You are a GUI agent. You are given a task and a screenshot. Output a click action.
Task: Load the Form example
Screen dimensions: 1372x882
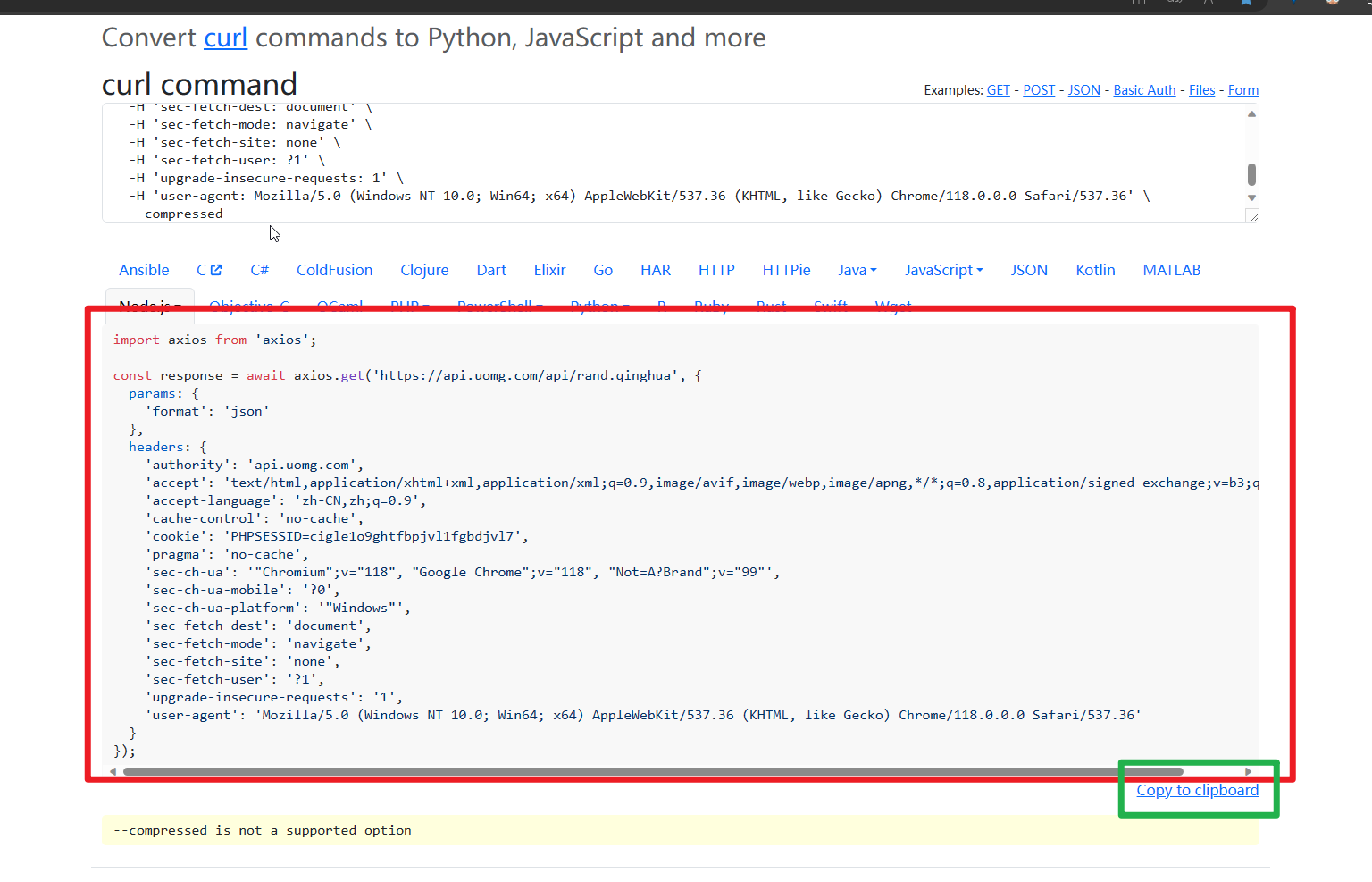click(1243, 90)
